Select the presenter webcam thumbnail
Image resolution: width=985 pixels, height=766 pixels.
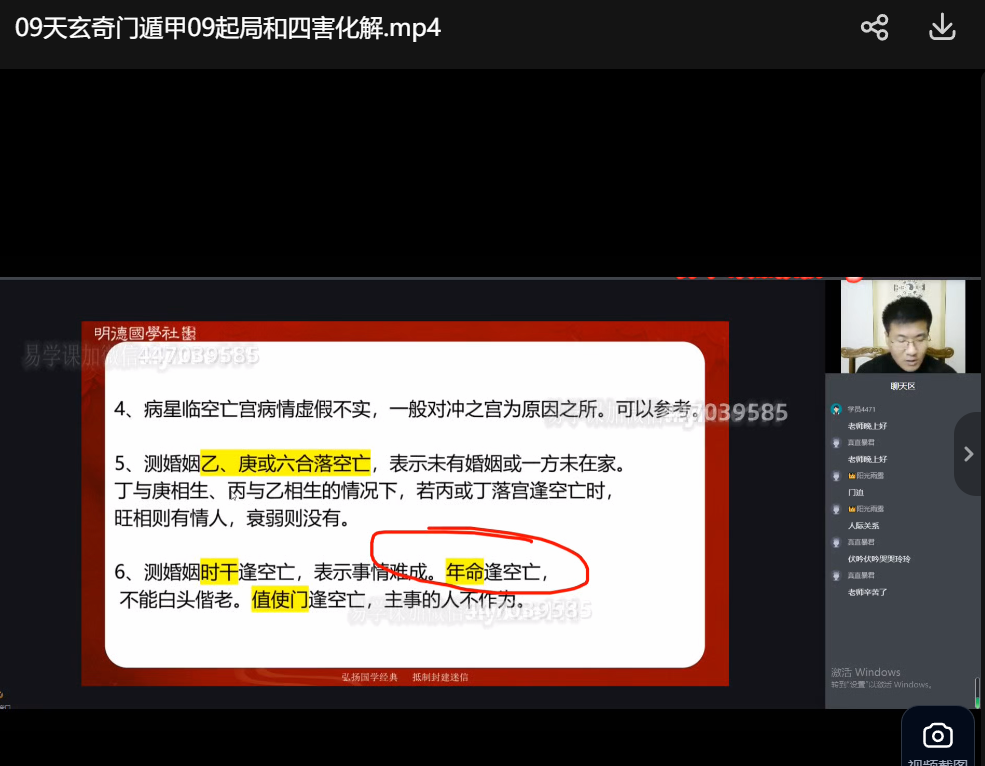click(902, 327)
